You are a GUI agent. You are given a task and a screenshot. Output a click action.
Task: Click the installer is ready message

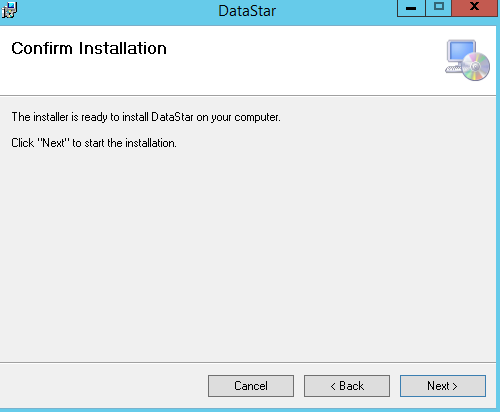(x=146, y=117)
